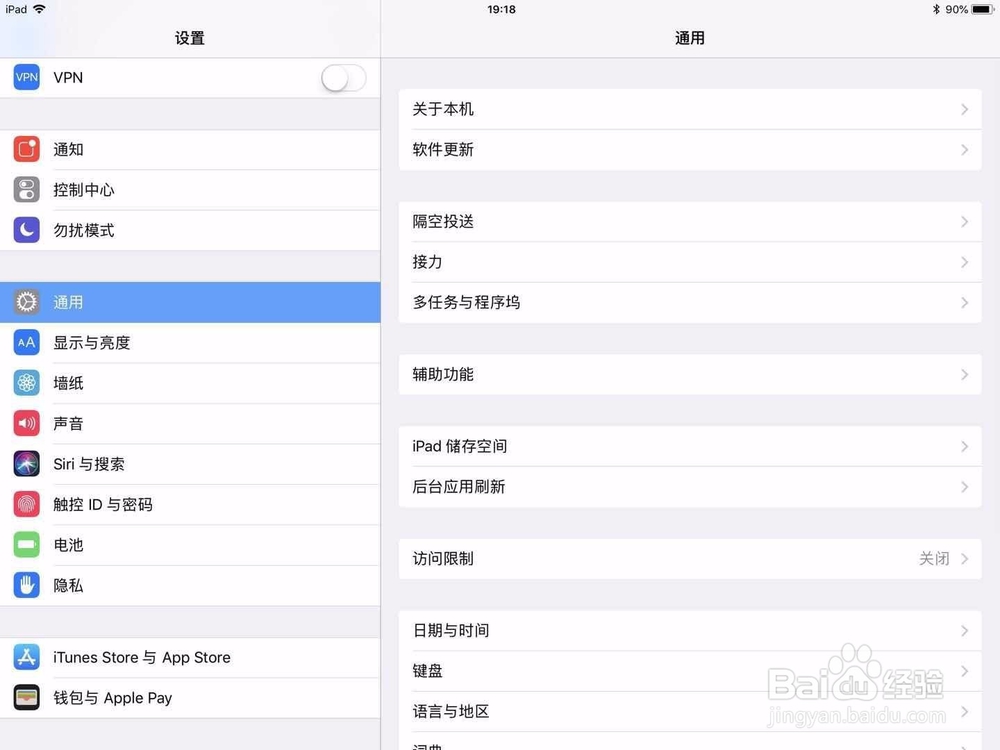
Task: Tap the speaker icon for 声音
Action: (26, 423)
